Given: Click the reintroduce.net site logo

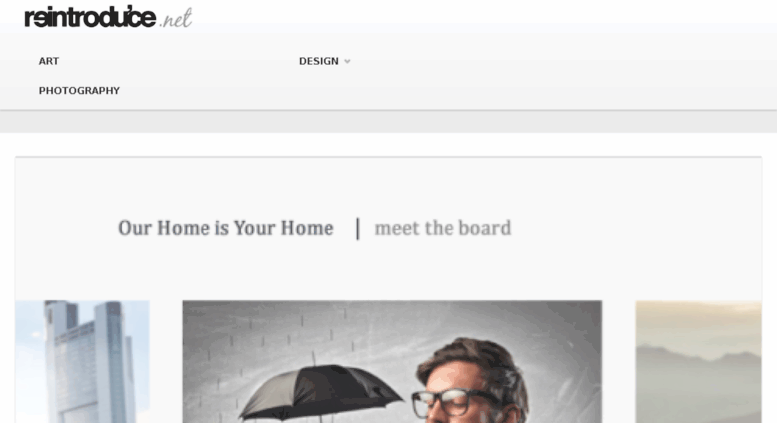Looking at the screenshot, I should tap(108, 17).
